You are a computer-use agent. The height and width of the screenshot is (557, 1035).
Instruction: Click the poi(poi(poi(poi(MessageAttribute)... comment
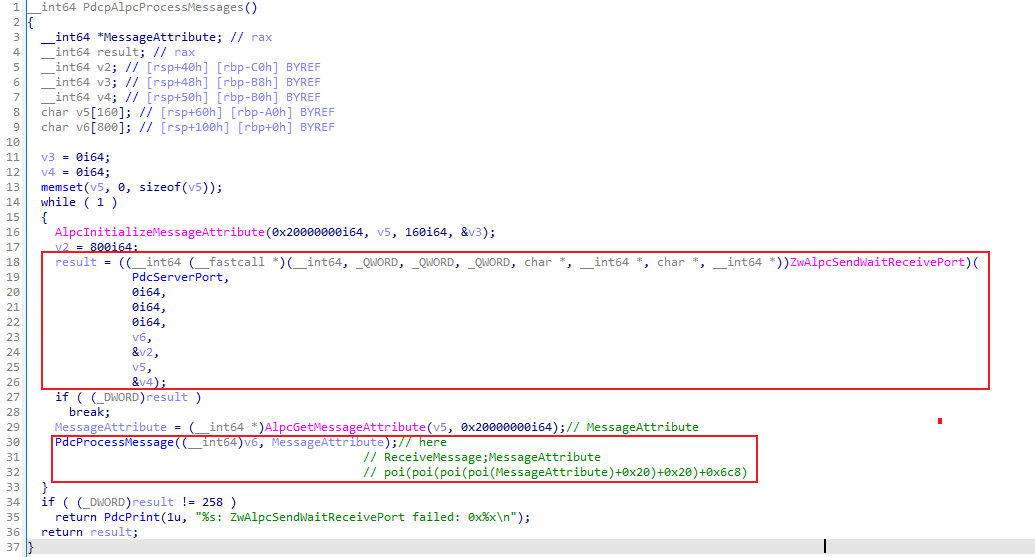[x=555, y=473]
